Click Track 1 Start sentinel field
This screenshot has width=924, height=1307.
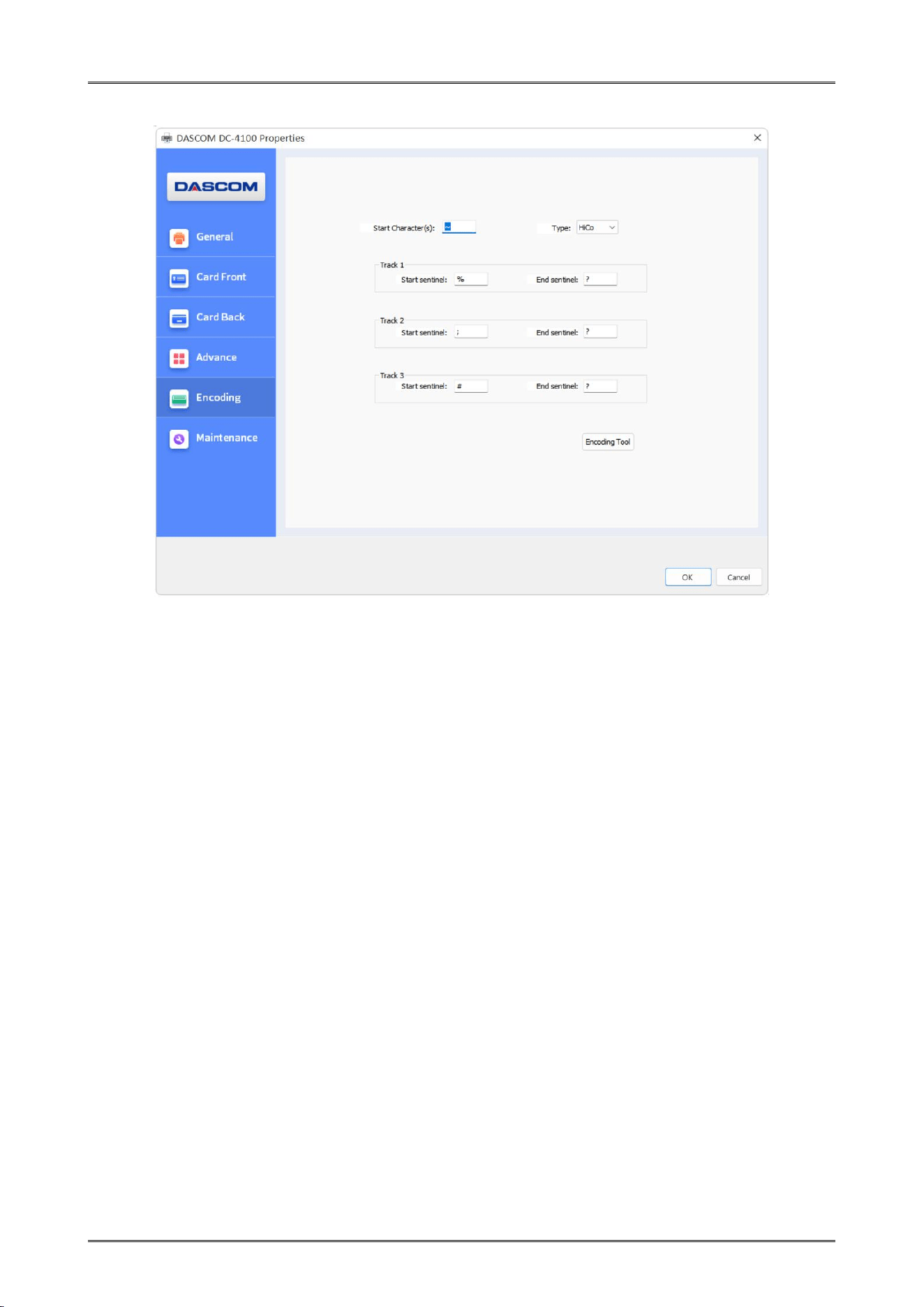[471, 279]
